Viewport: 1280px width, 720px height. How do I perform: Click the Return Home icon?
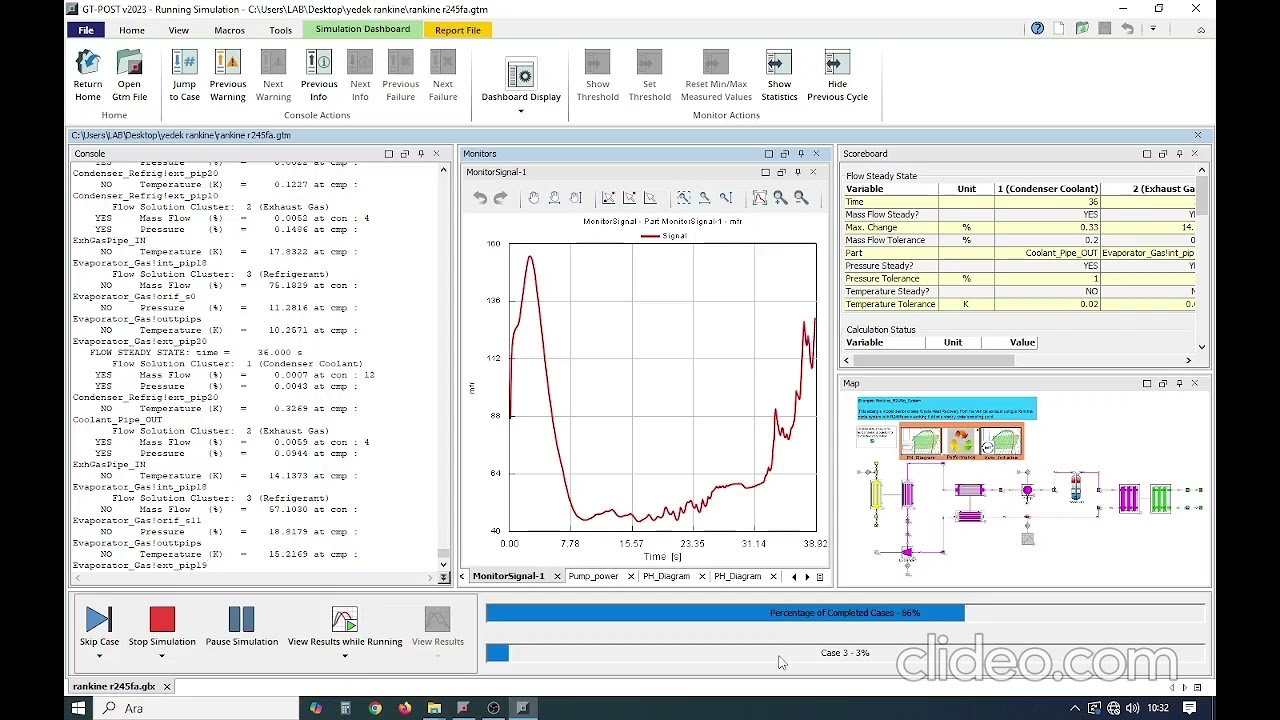[88, 64]
